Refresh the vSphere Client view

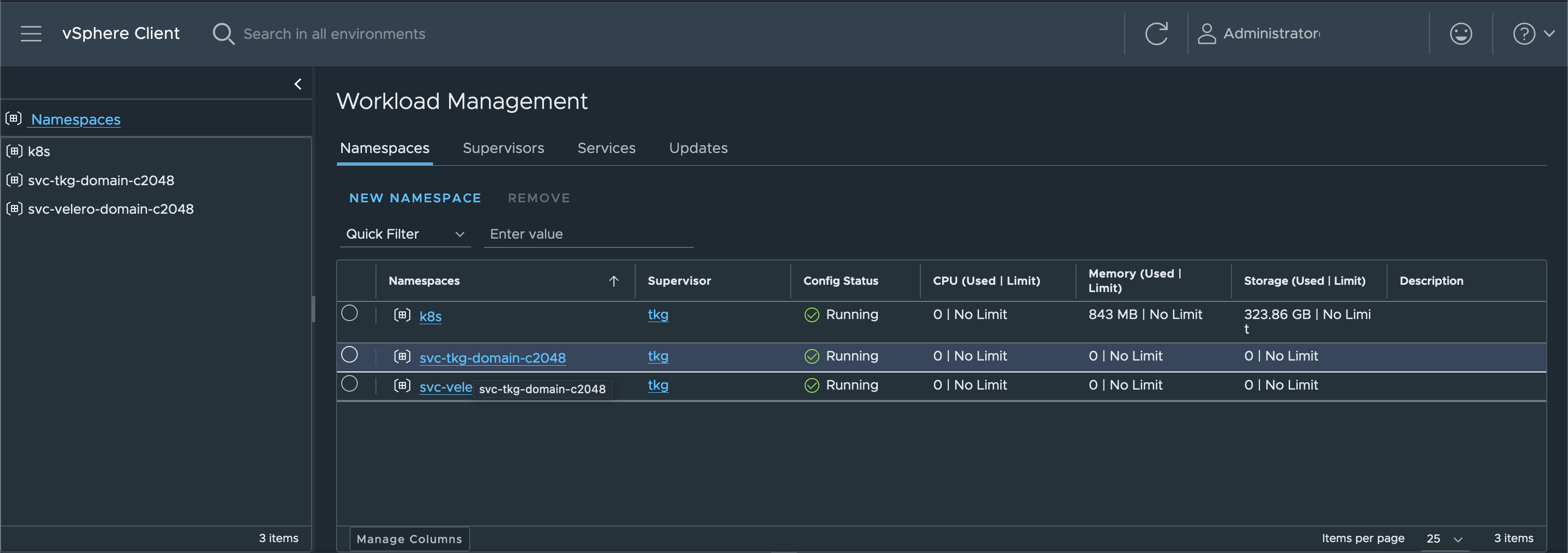pos(1156,34)
